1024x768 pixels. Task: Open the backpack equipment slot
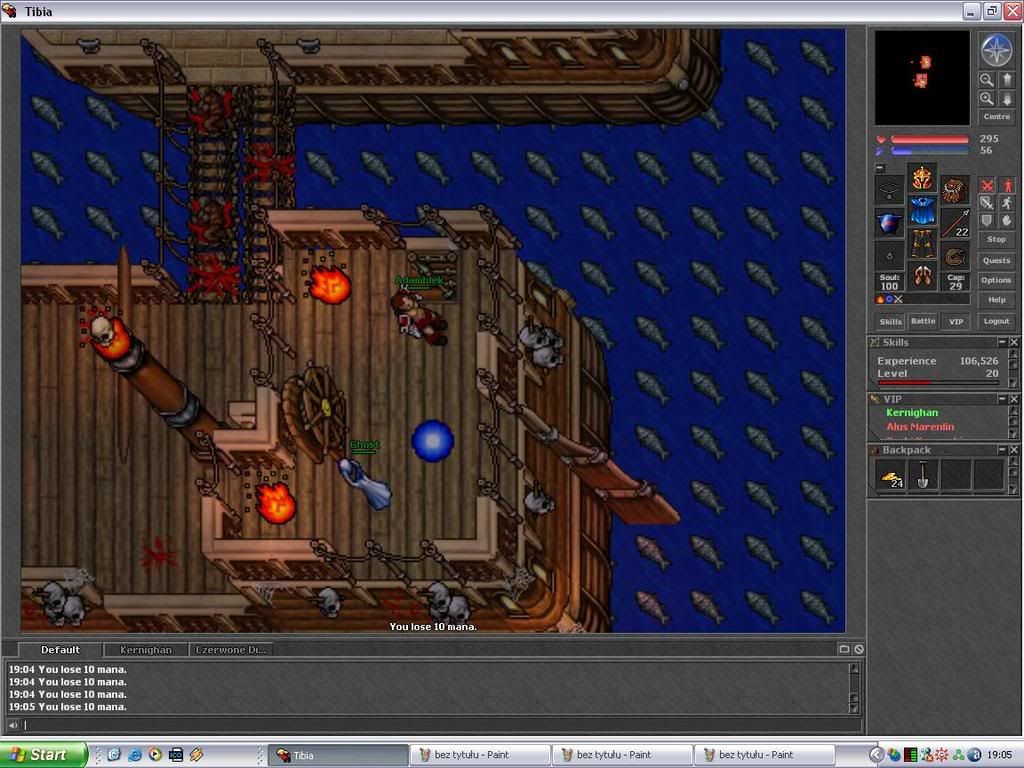(955, 191)
